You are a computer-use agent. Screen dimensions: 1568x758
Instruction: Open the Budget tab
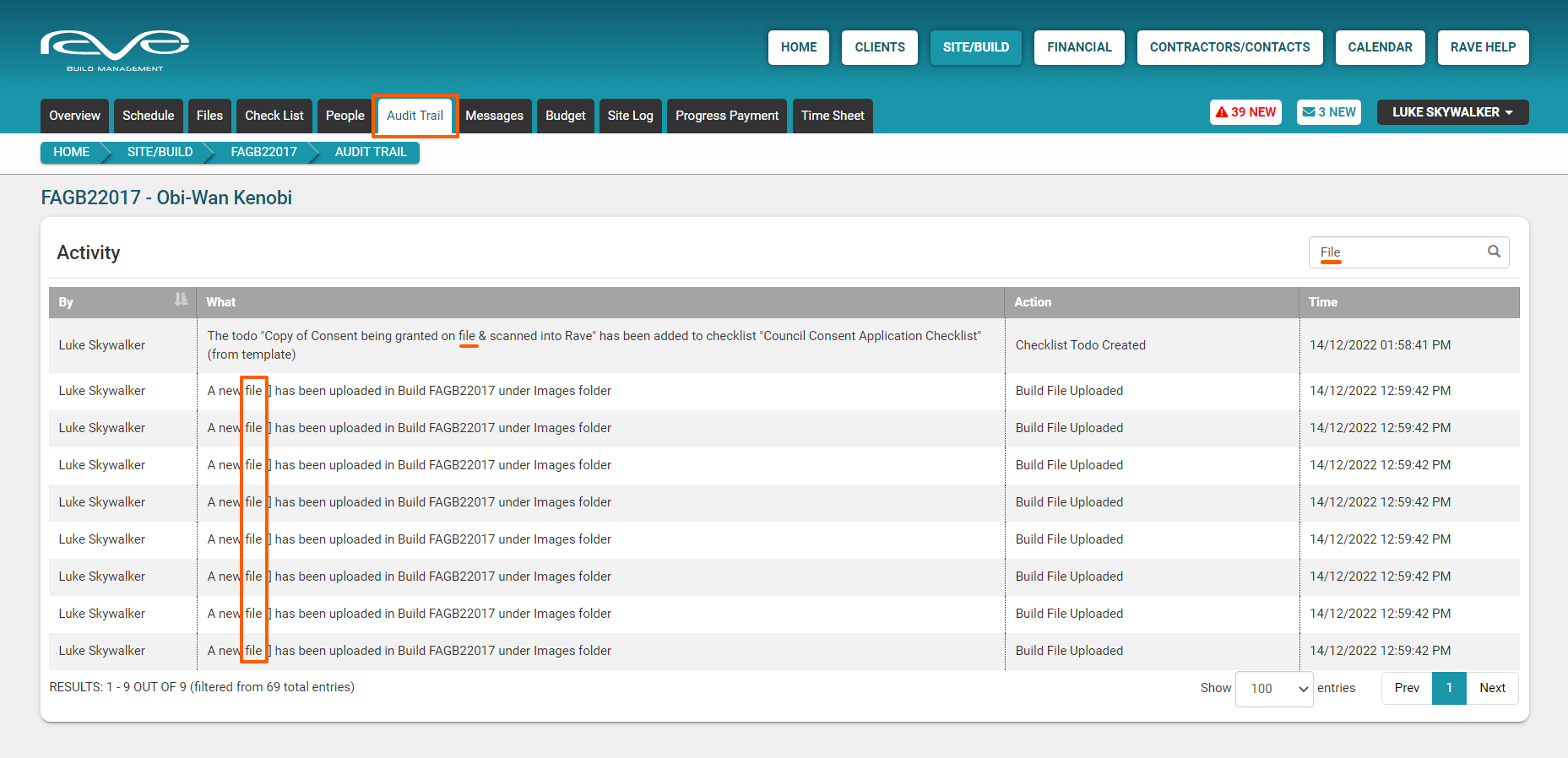(x=565, y=116)
